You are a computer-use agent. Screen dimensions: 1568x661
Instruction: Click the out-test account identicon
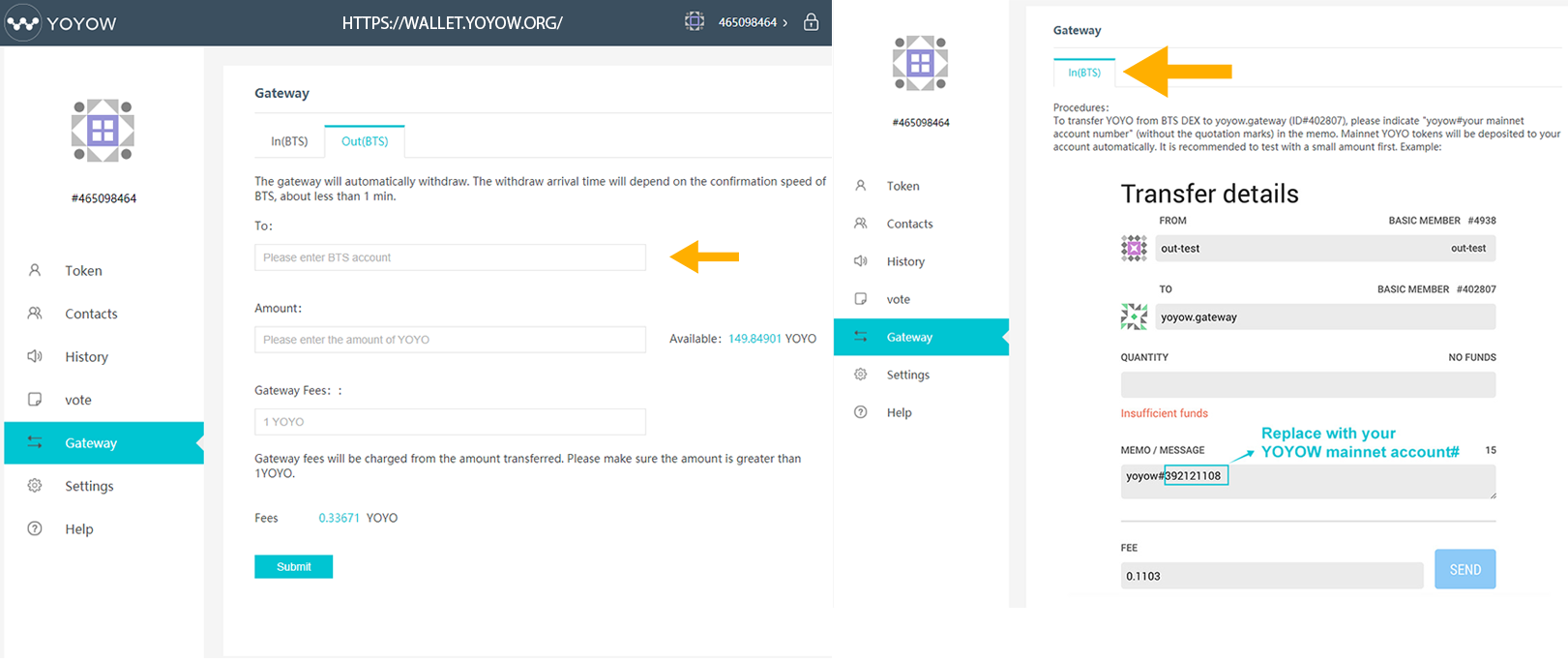point(1134,249)
